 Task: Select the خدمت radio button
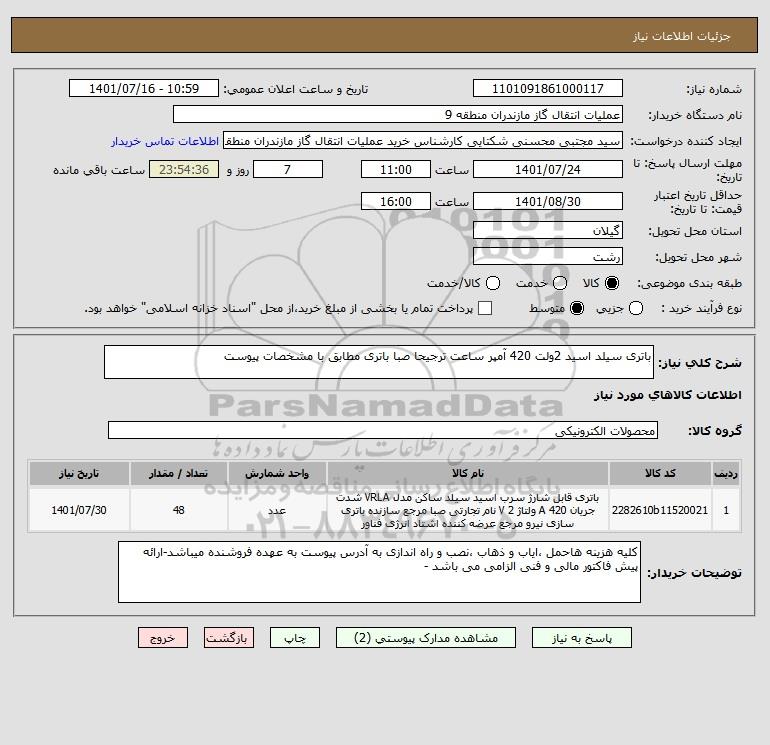(560, 283)
